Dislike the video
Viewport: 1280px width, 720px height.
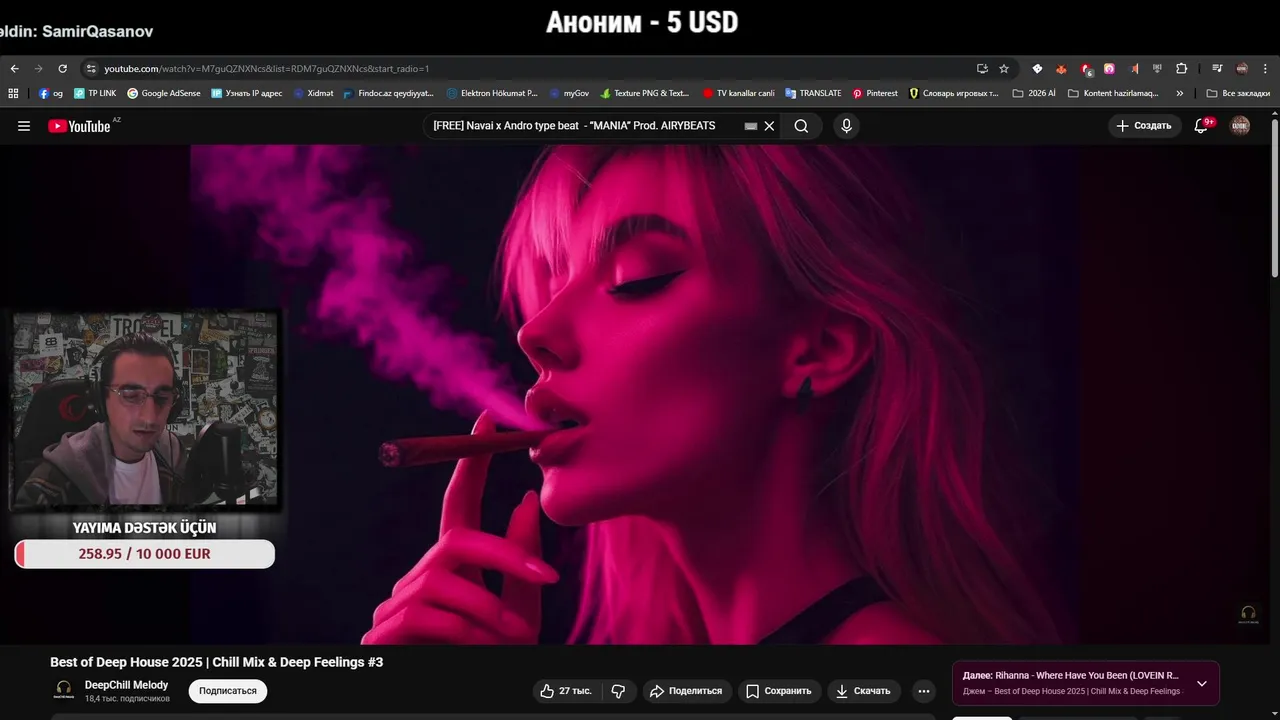618,691
